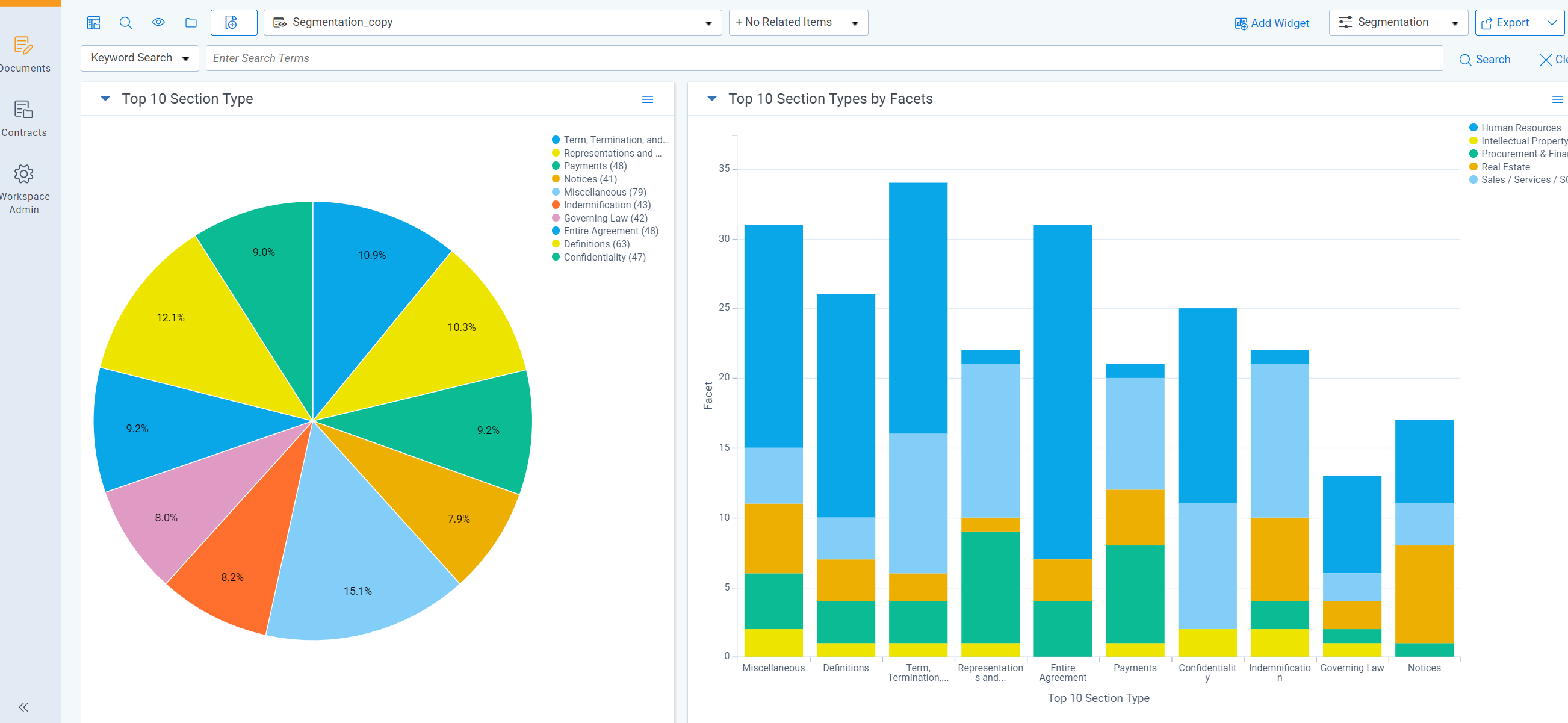Open the Segmentation dashboard dropdown
Screen dimensions: 1568x723
point(1398,22)
